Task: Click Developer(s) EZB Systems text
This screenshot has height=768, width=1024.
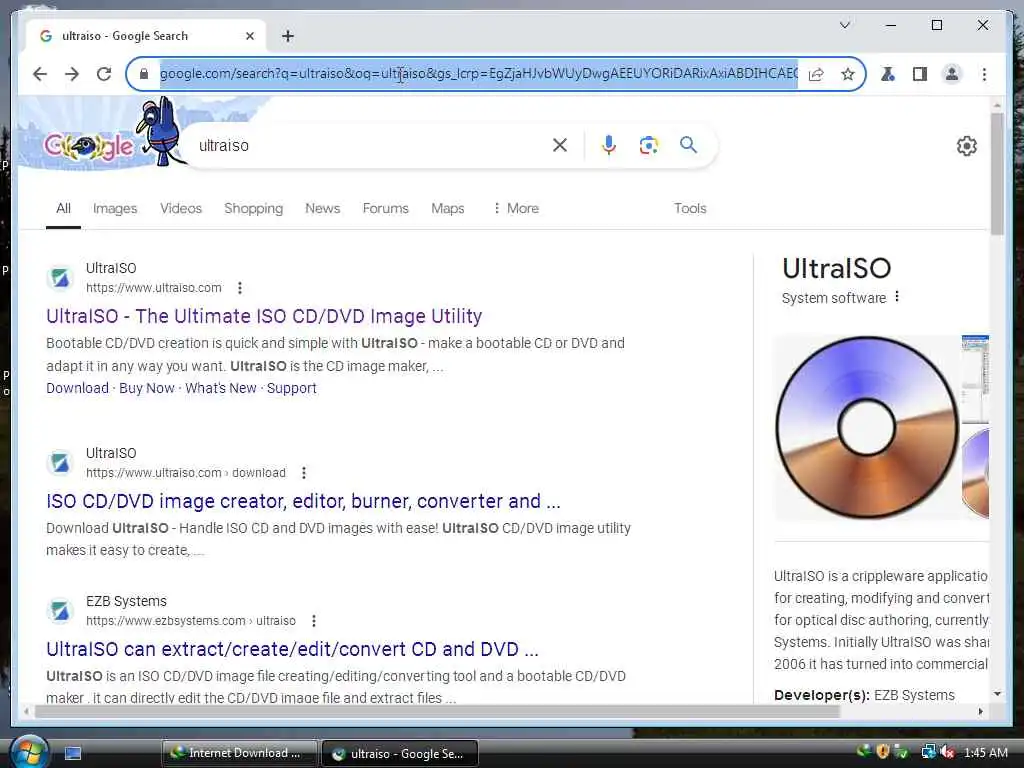Action: click(864, 695)
